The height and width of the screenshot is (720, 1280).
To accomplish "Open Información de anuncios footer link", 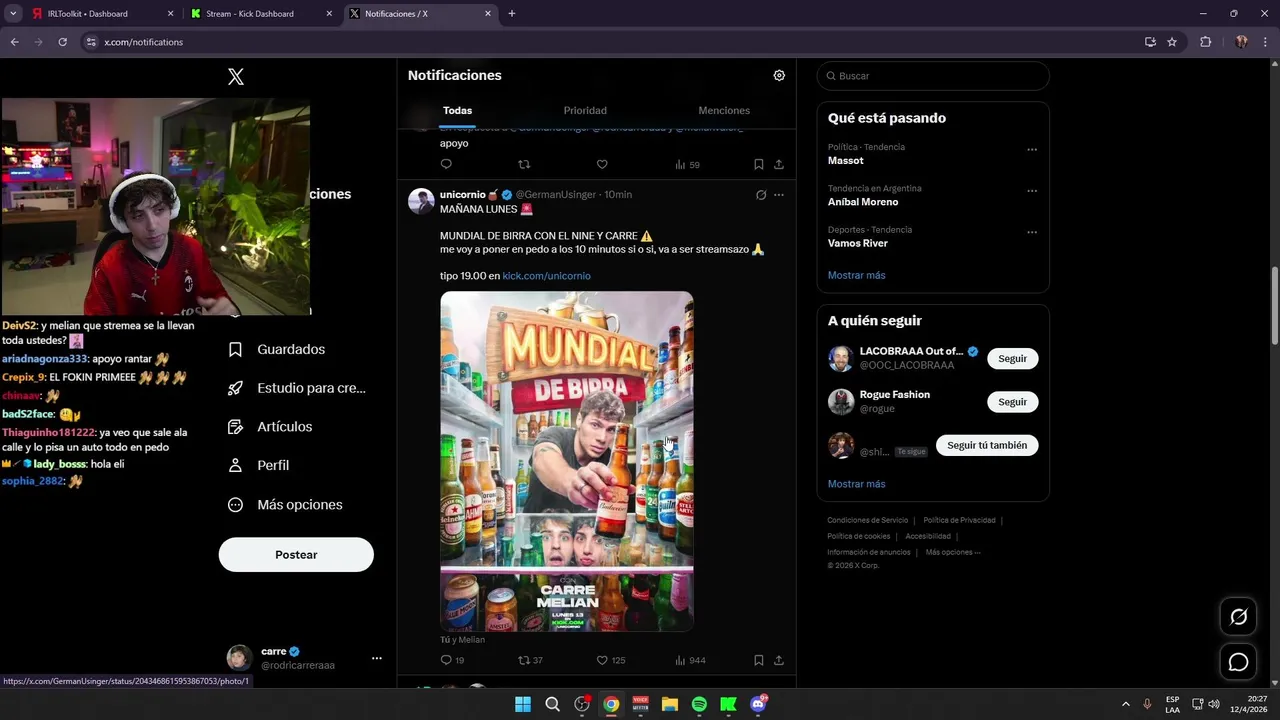I will (x=868, y=552).
